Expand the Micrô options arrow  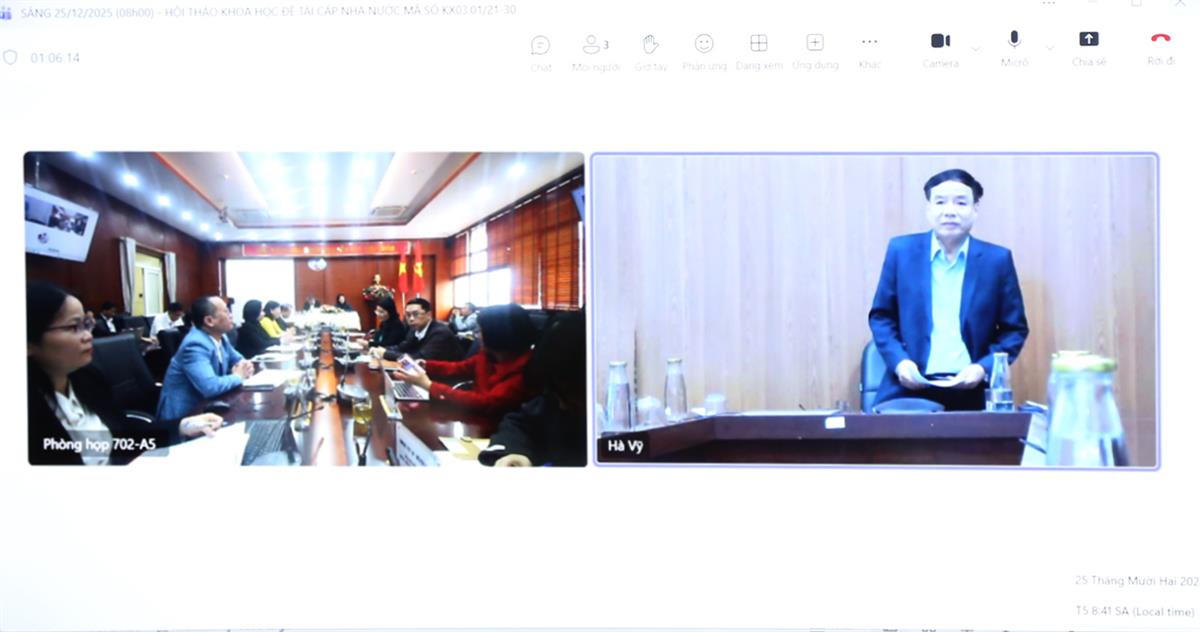pos(1049,48)
